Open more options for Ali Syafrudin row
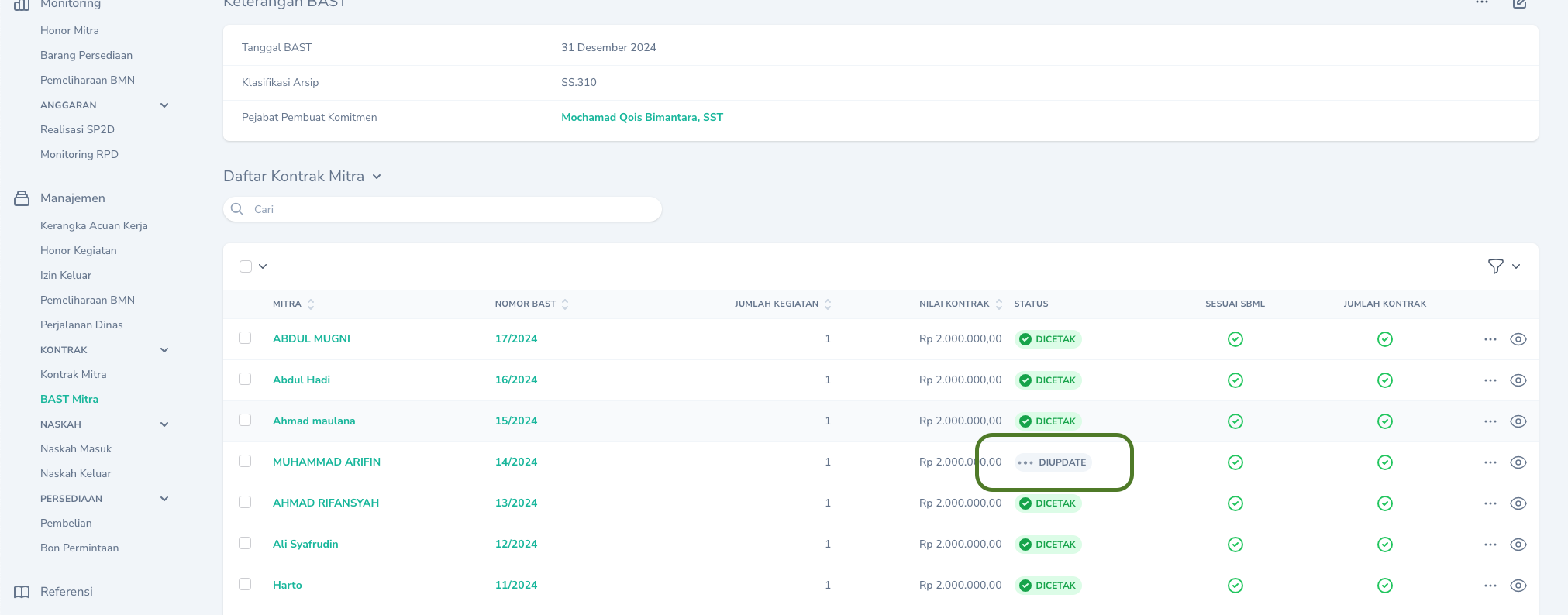 pyautogui.click(x=1490, y=545)
